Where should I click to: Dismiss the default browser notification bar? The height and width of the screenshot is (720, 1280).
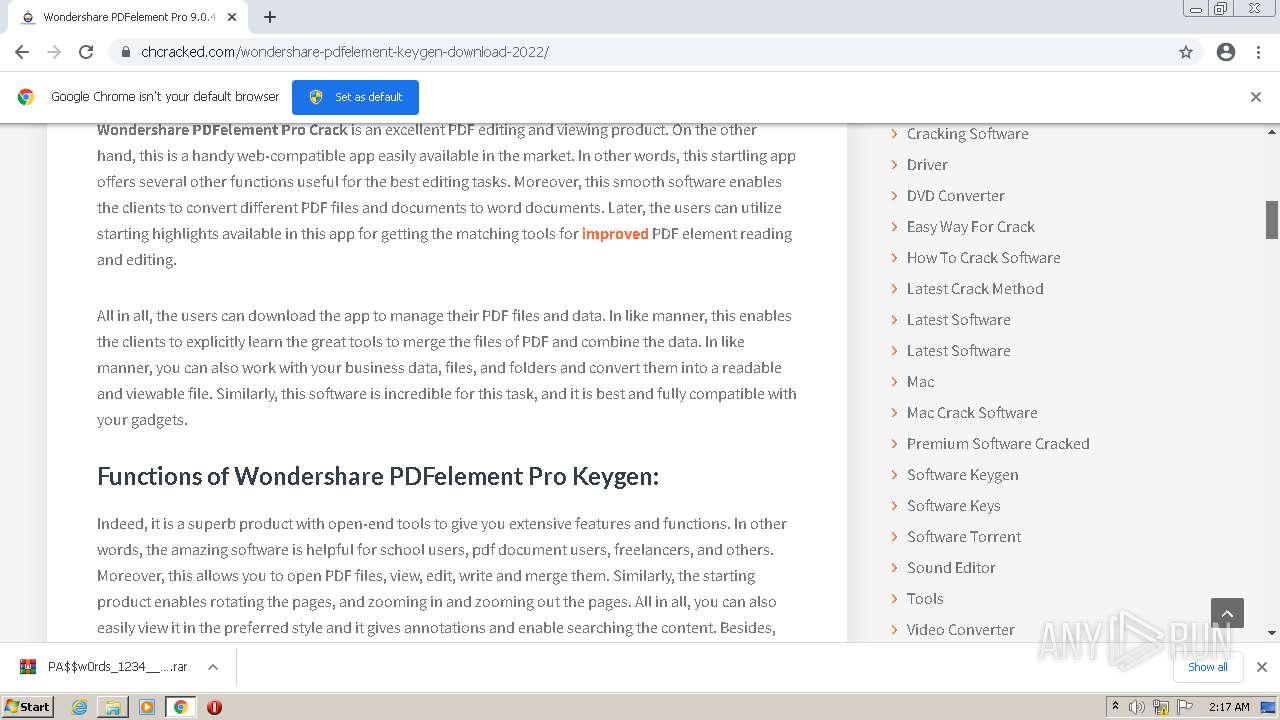tap(1256, 97)
